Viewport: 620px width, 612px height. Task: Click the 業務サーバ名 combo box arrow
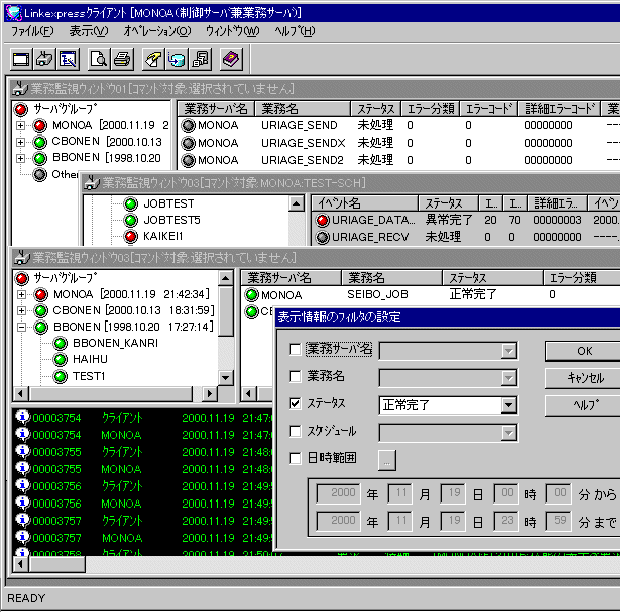(508, 351)
